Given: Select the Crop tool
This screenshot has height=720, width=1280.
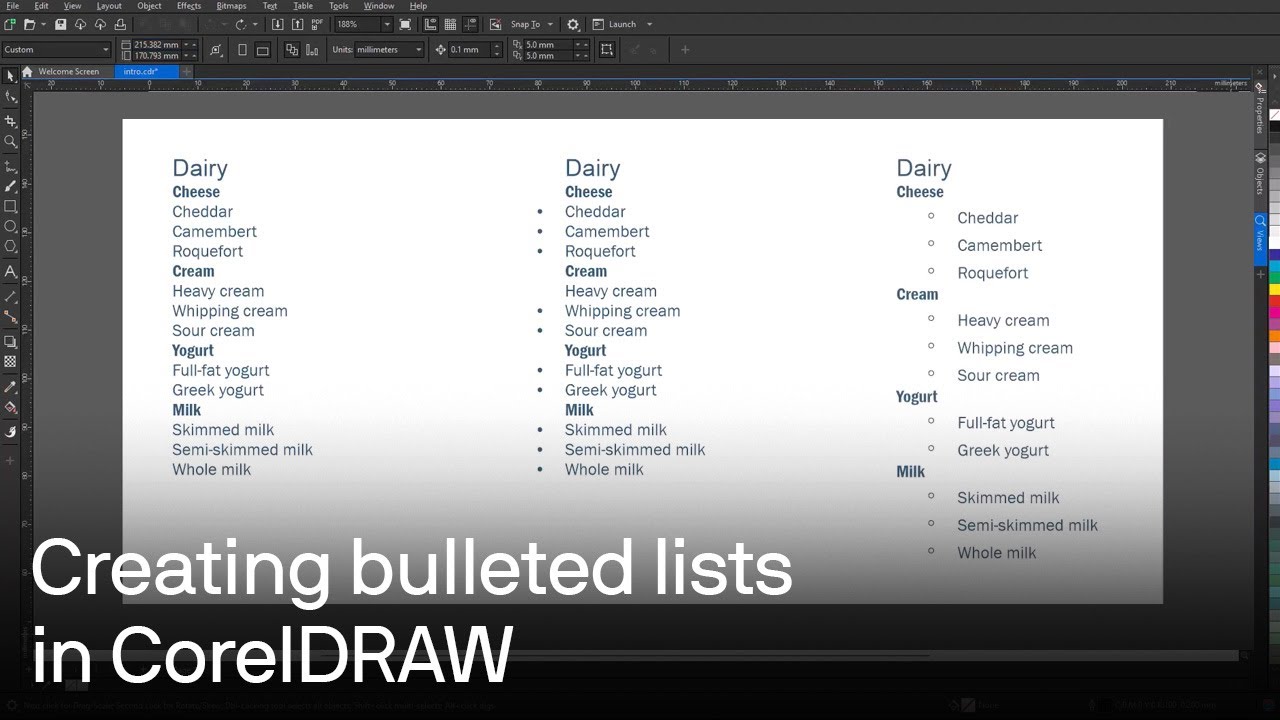Looking at the screenshot, I should coord(11,121).
